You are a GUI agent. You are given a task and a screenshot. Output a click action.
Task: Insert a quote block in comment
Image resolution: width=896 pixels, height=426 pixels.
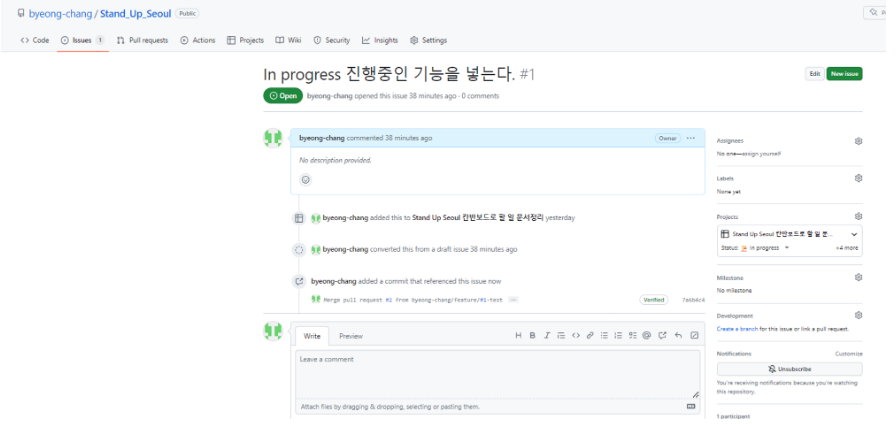(561, 336)
